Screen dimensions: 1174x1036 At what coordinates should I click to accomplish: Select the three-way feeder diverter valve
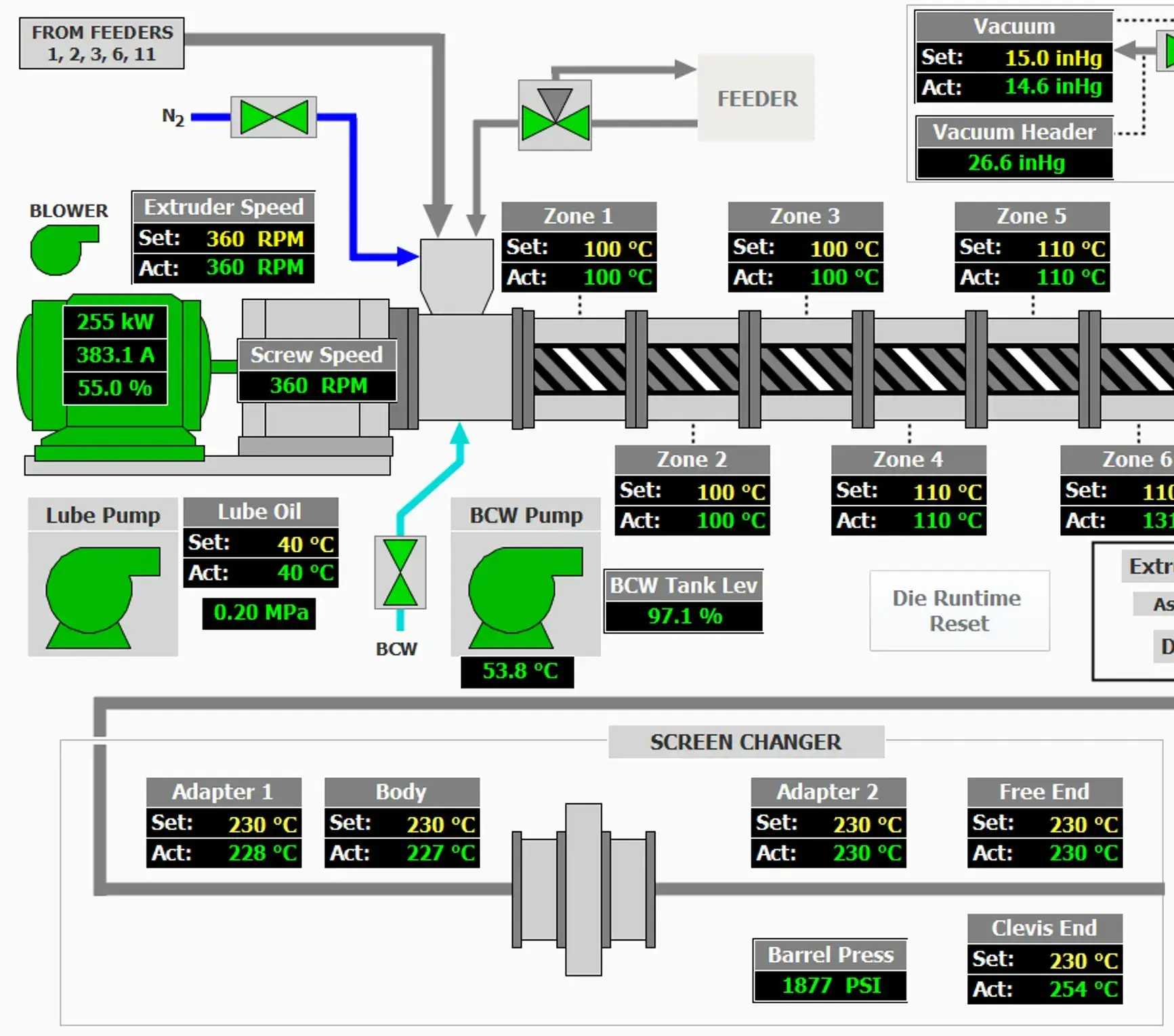click(555, 115)
